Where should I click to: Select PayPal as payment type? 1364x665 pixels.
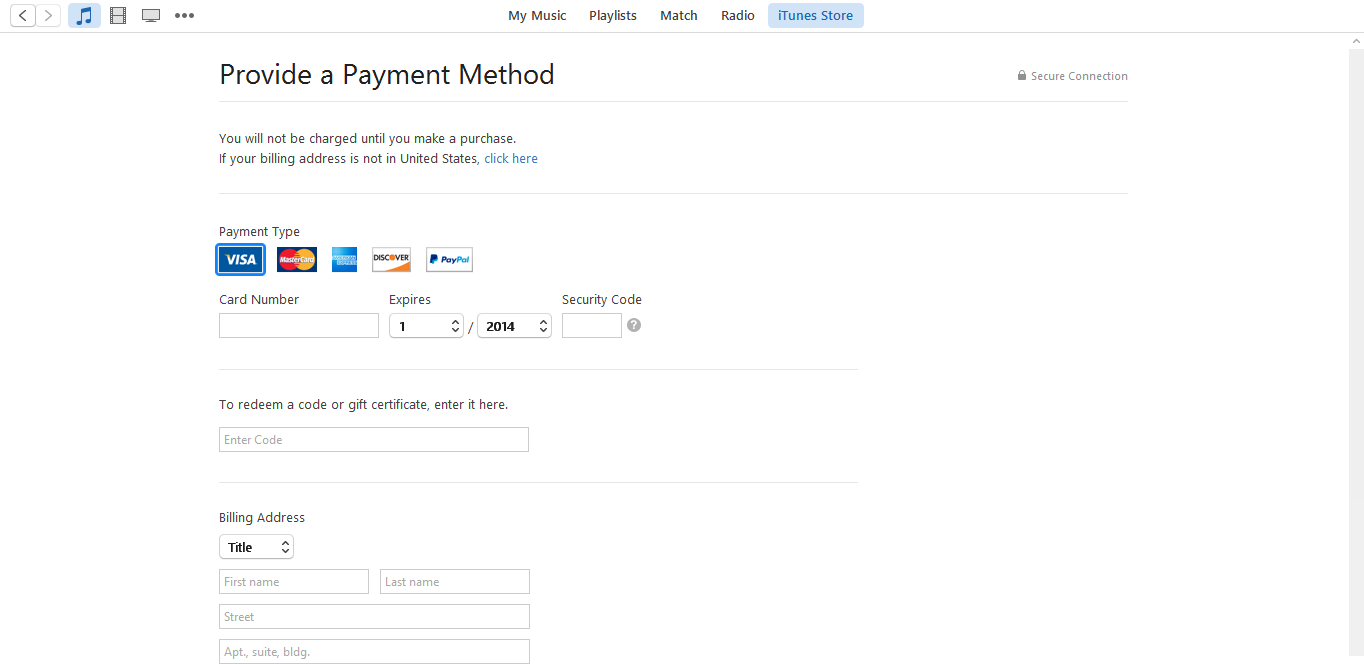click(449, 260)
